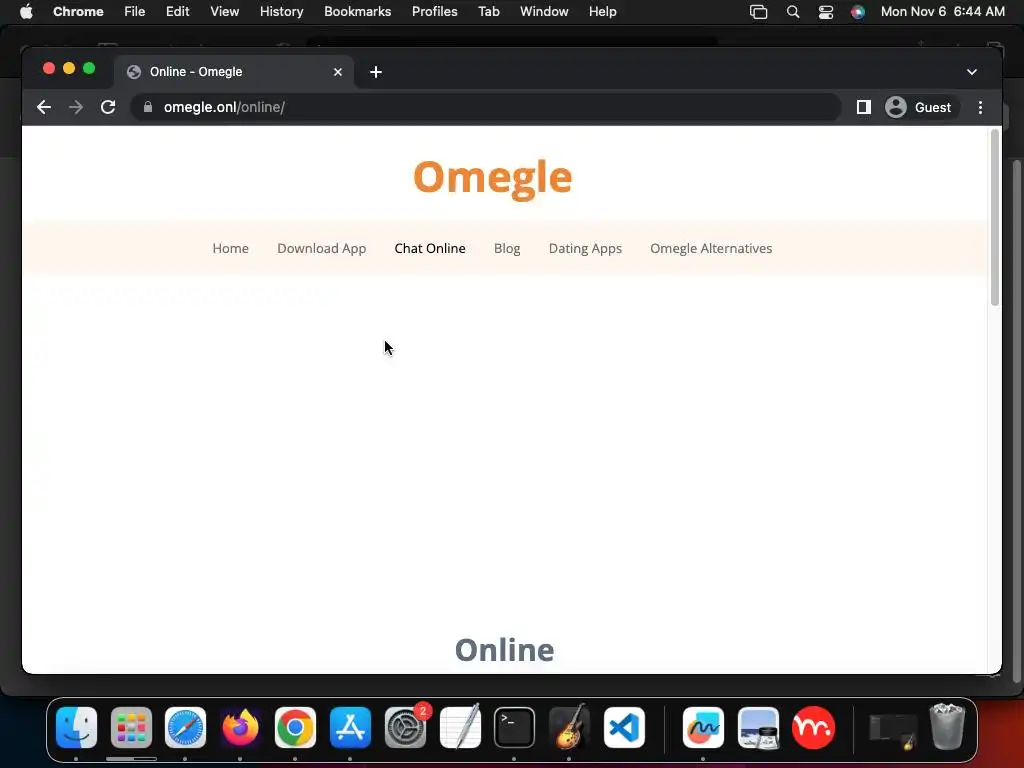Screen dimensions: 1024x768
Task: Open Chrome's three-dot menu
Action: [x=980, y=107]
